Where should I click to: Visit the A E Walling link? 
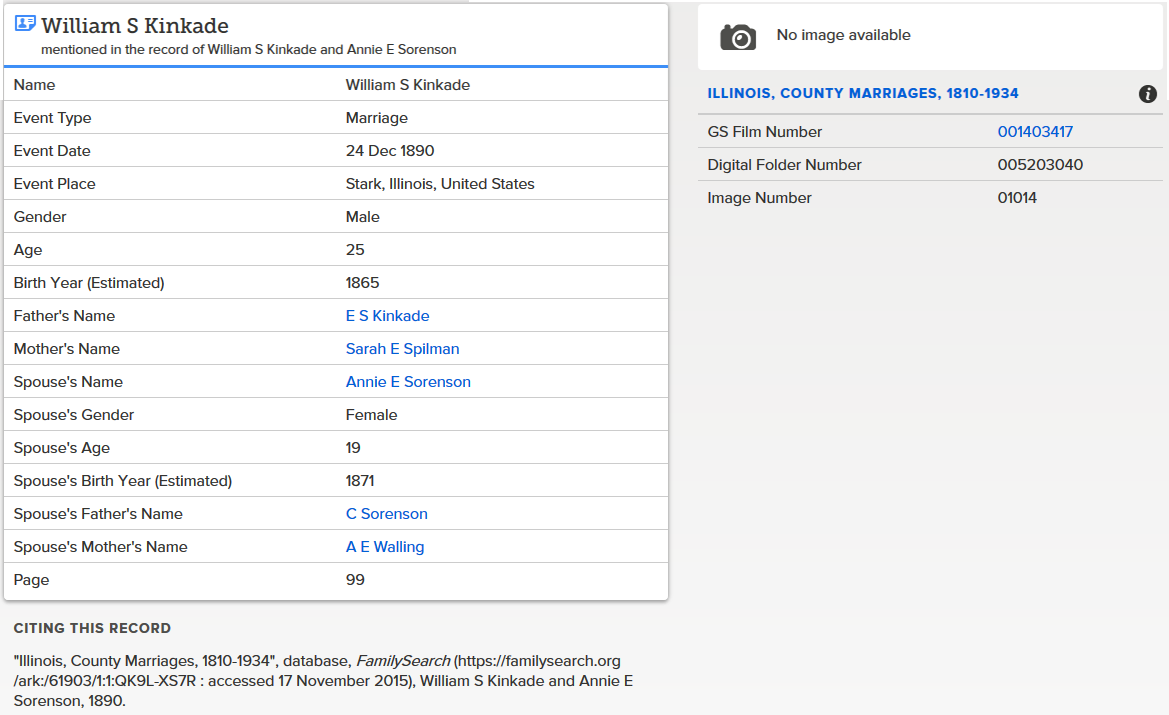385,547
